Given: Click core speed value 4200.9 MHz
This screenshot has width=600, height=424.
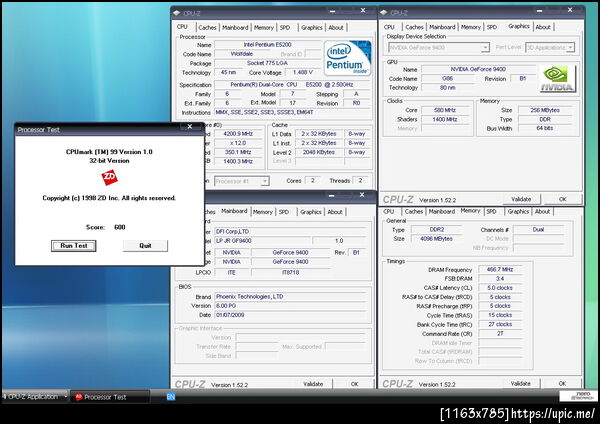Looking at the screenshot, I should click(x=238, y=134).
